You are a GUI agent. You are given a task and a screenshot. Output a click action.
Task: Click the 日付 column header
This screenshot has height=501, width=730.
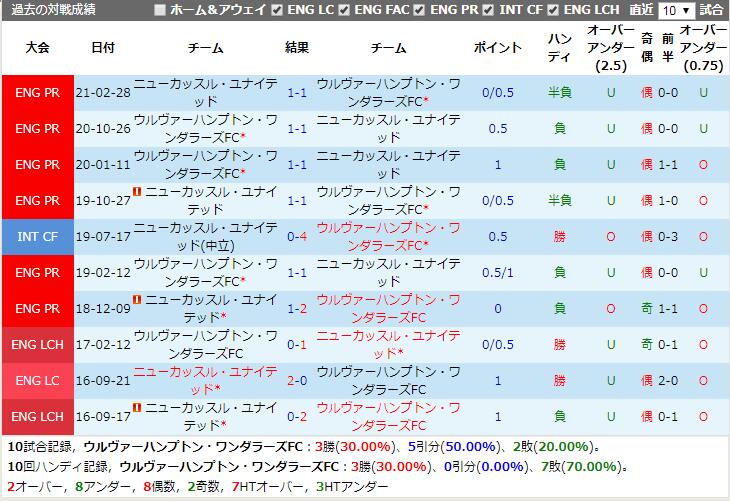point(103,47)
